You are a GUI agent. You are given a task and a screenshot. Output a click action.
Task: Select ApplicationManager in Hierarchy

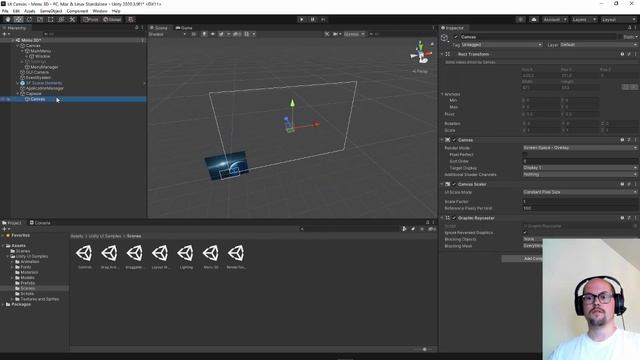44,88
